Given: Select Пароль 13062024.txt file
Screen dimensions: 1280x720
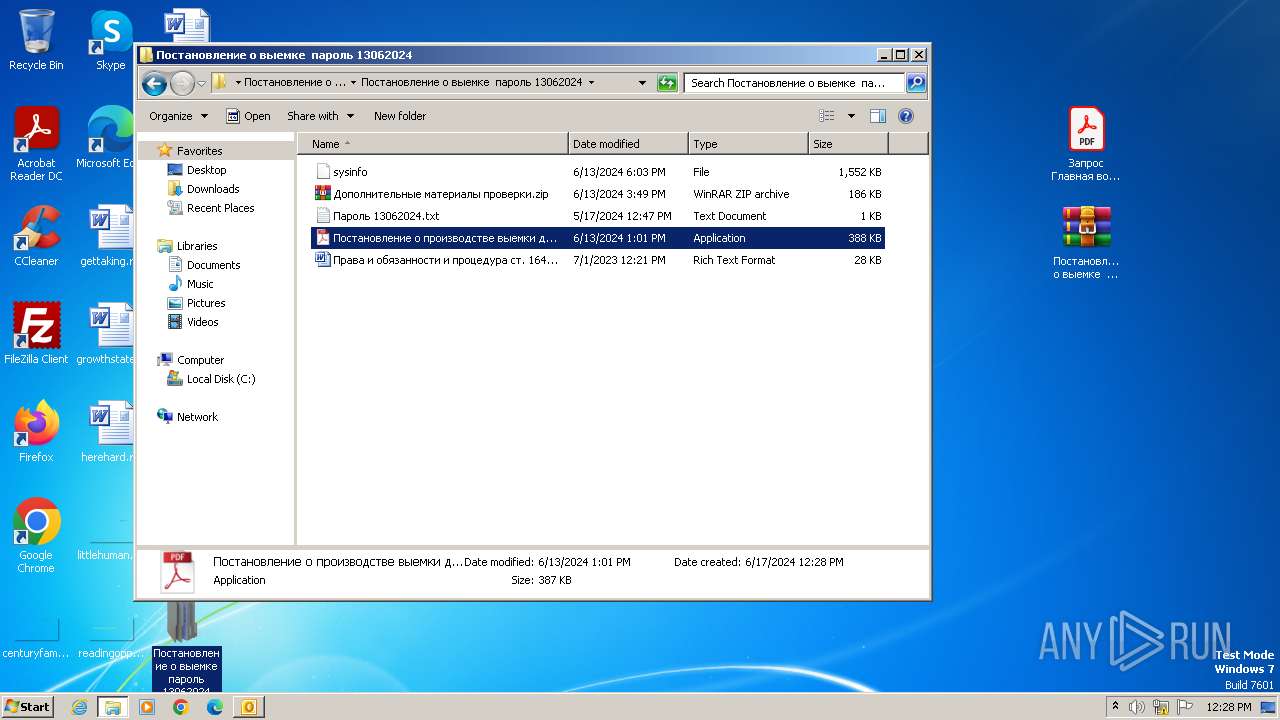Looking at the screenshot, I should pyautogui.click(x=598, y=216).
